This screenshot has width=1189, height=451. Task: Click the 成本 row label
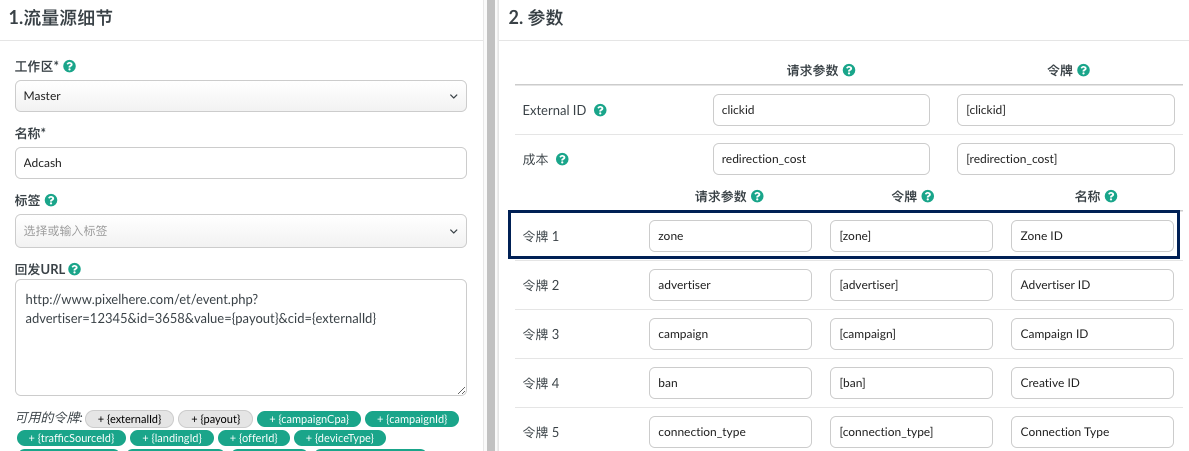click(535, 159)
